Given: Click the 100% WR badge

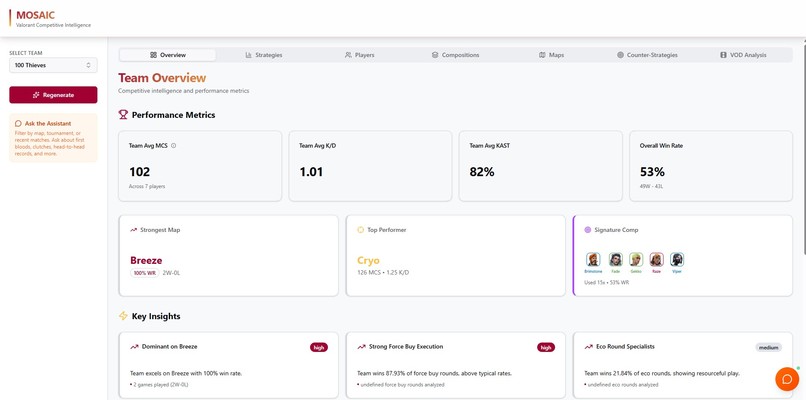Looking at the screenshot, I should click(x=144, y=272).
